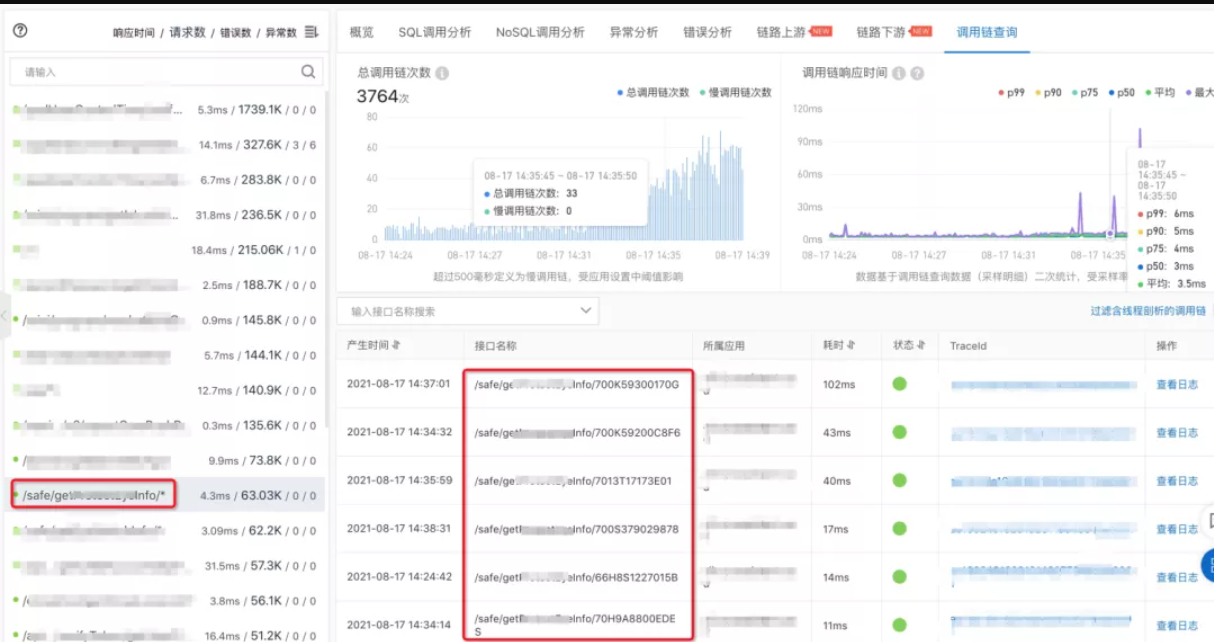Click the floating blue widget at right edge

tap(1207, 564)
